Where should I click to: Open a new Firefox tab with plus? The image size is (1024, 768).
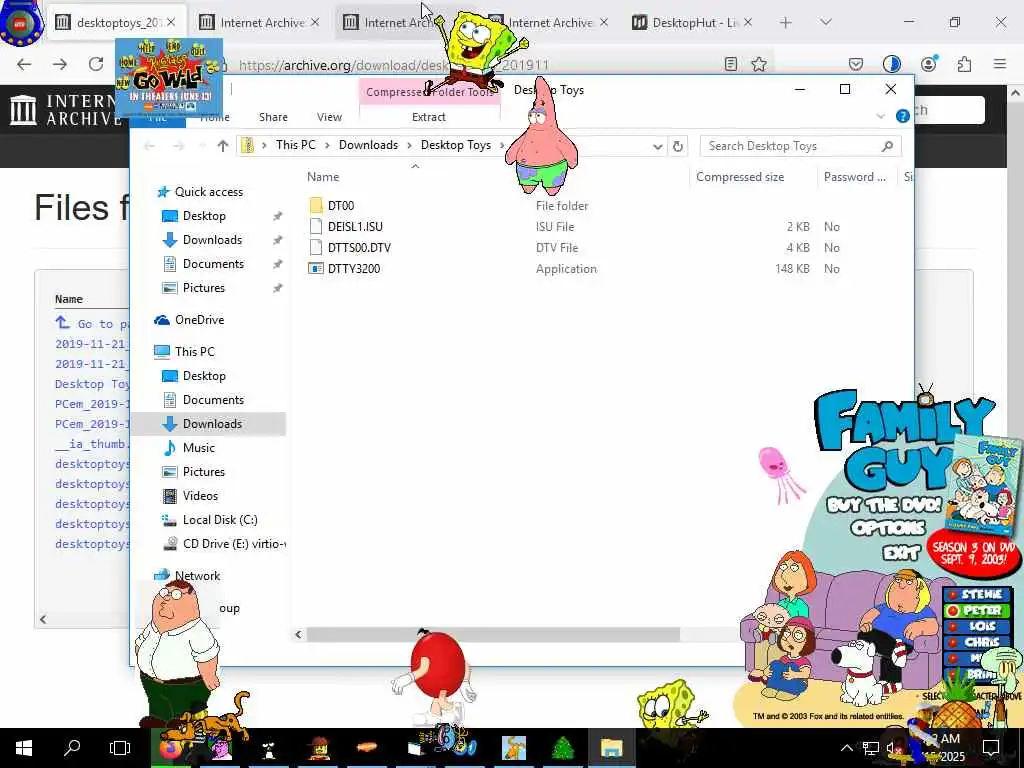click(786, 23)
